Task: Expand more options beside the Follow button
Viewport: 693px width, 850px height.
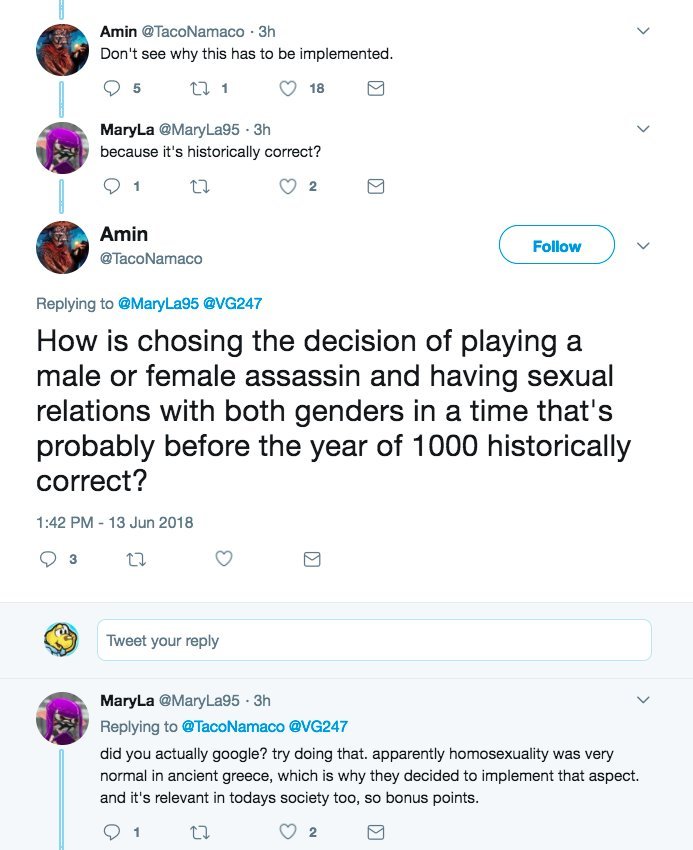Action: point(644,246)
